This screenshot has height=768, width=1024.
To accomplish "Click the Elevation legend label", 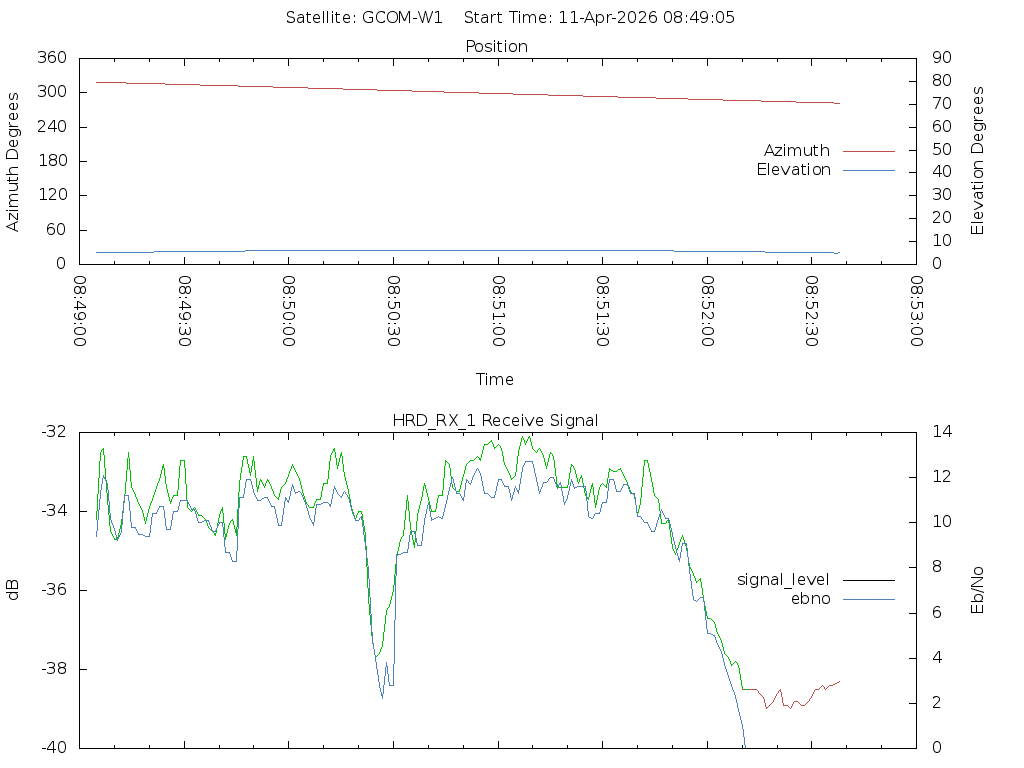I will click(793, 170).
